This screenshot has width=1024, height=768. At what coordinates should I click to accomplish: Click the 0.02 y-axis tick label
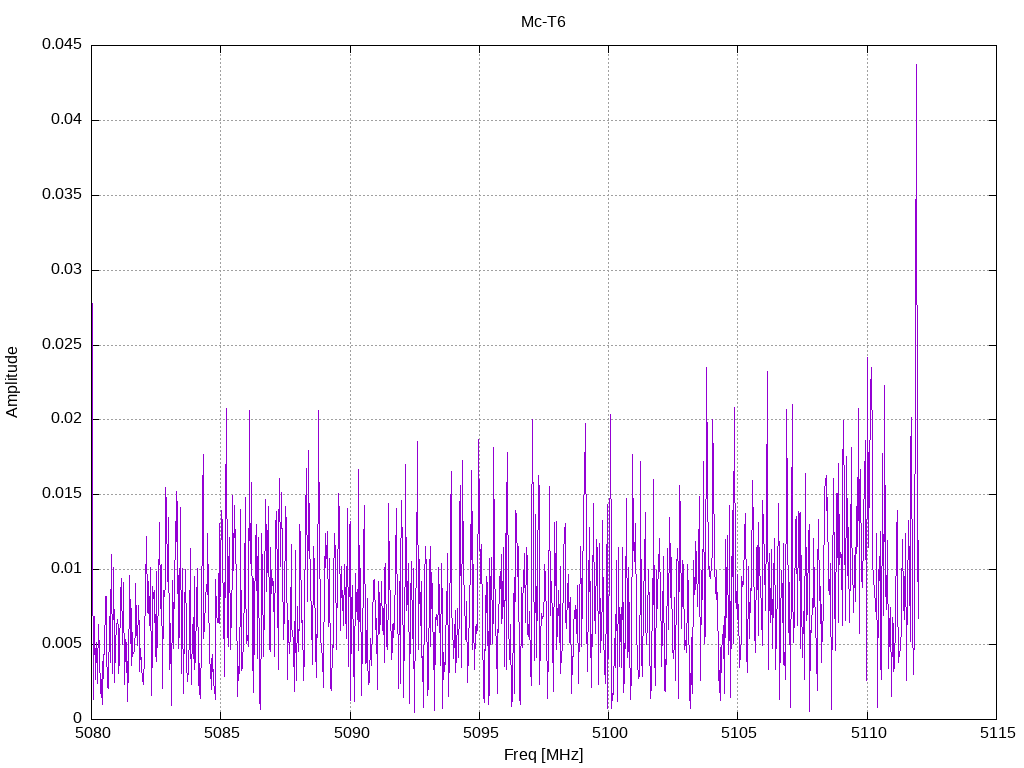coord(65,419)
